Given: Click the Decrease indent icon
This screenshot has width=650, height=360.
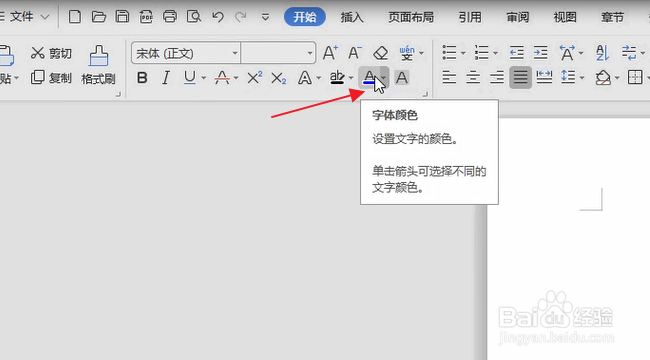Looking at the screenshot, I should point(517,53).
